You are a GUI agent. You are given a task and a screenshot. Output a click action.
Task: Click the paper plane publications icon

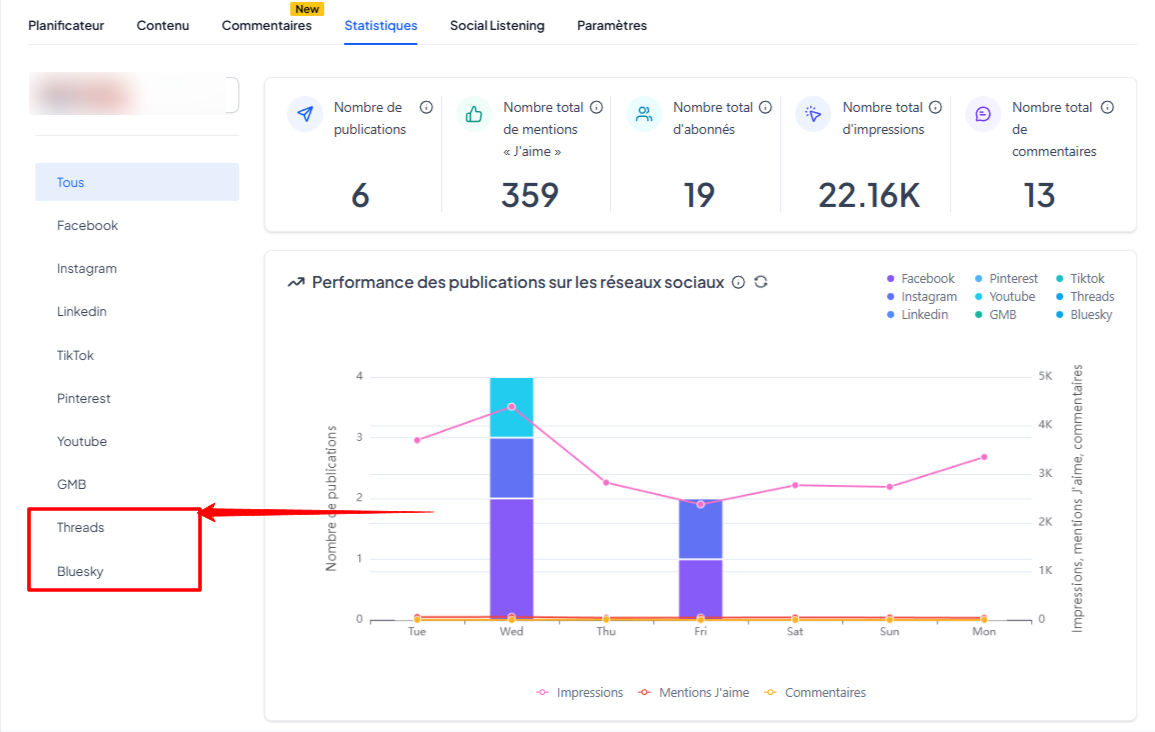coord(305,114)
